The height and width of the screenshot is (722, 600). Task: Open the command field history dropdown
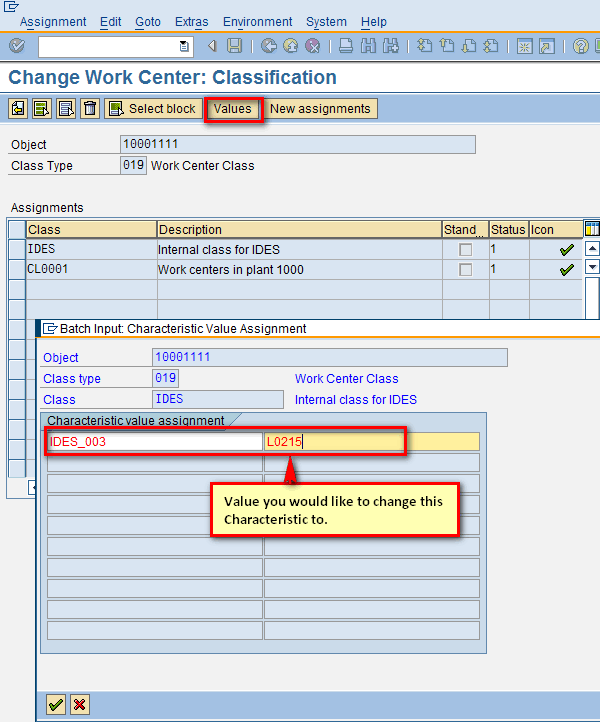point(184,46)
